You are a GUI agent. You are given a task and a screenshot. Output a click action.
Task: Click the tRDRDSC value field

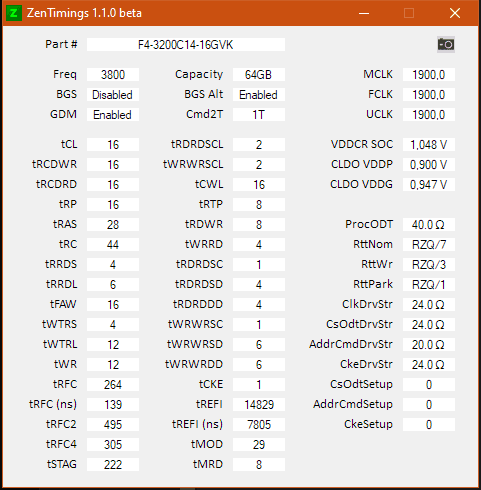click(x=259, y=264)
